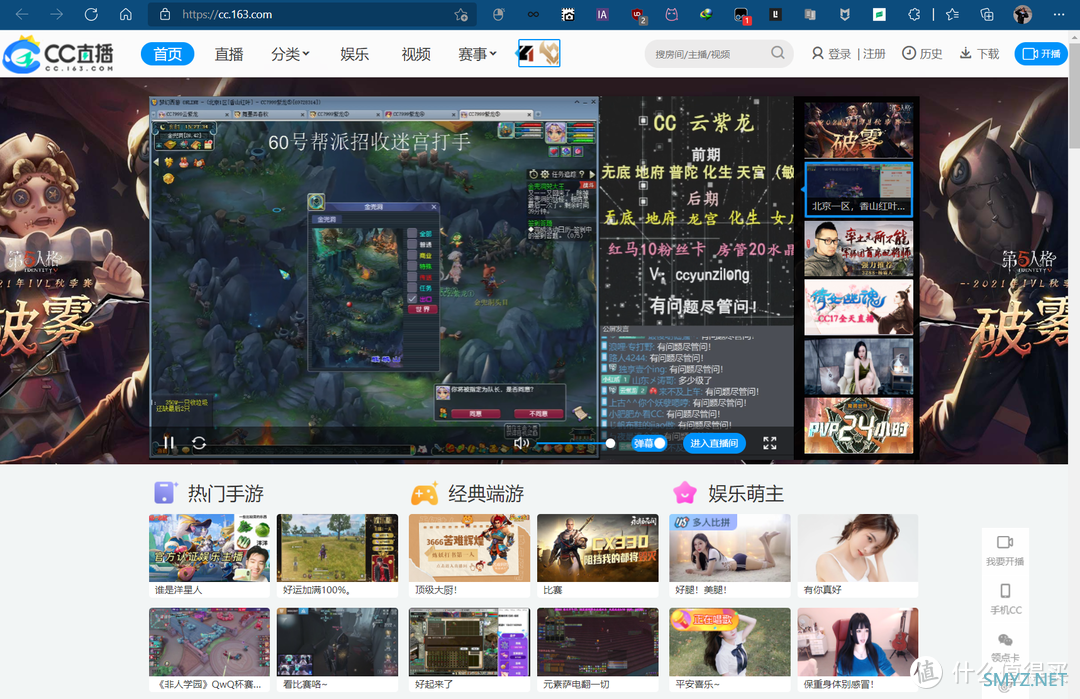This screenshot has width=1080, height=699.
Task: Open the 视频 navigation tab
Action: 416,54
